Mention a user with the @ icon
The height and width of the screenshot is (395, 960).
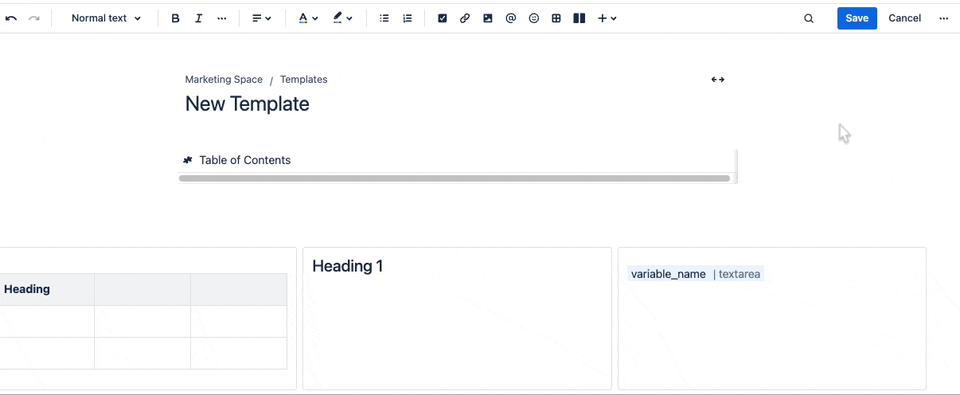click(511, 18)
